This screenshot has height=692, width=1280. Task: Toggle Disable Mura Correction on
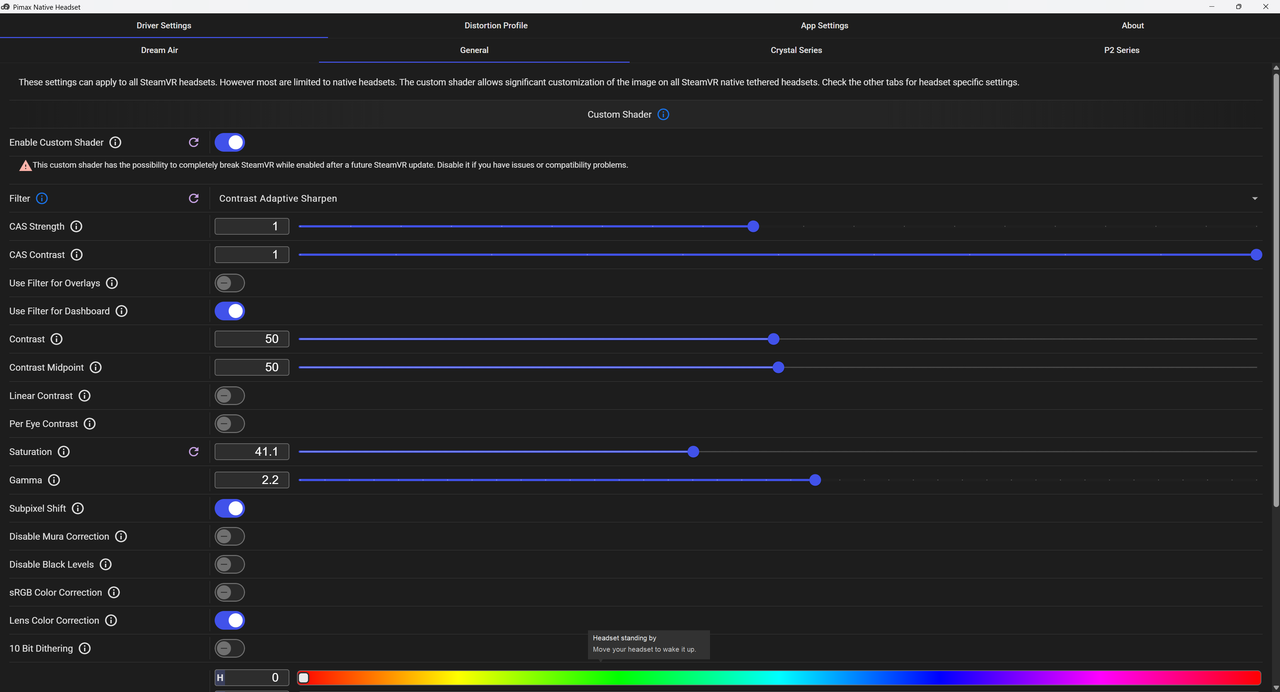230,536
